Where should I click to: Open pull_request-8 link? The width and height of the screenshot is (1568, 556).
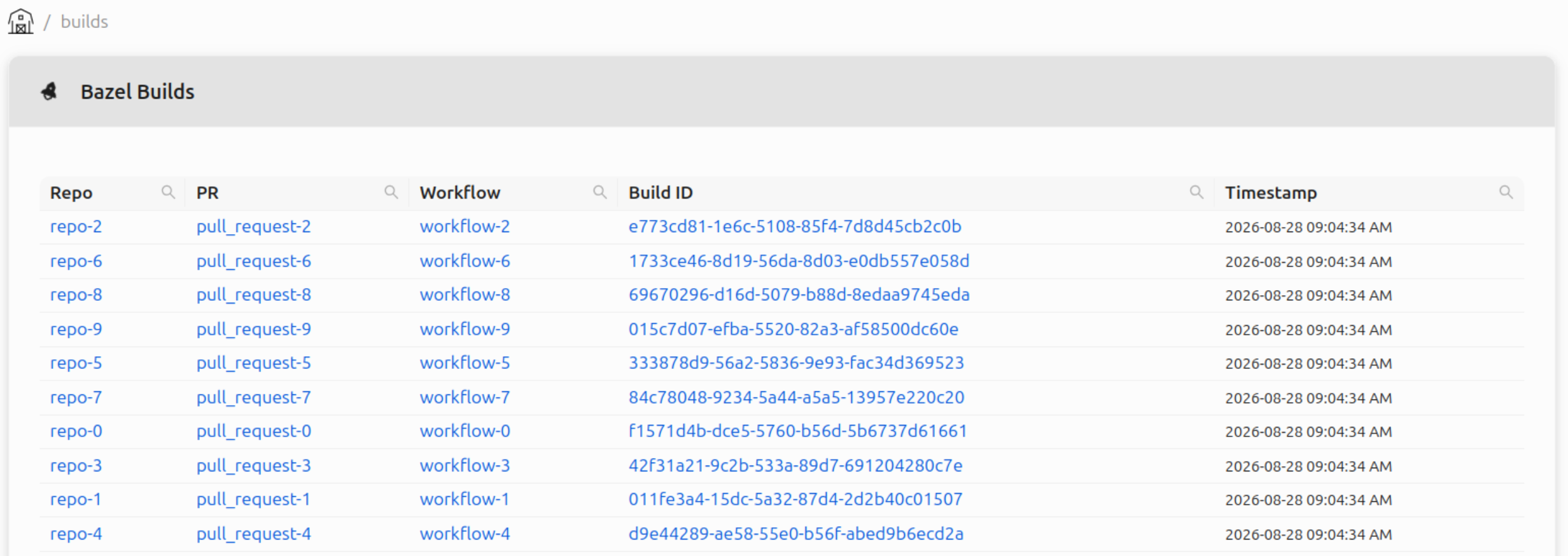(x=254, y=295)
